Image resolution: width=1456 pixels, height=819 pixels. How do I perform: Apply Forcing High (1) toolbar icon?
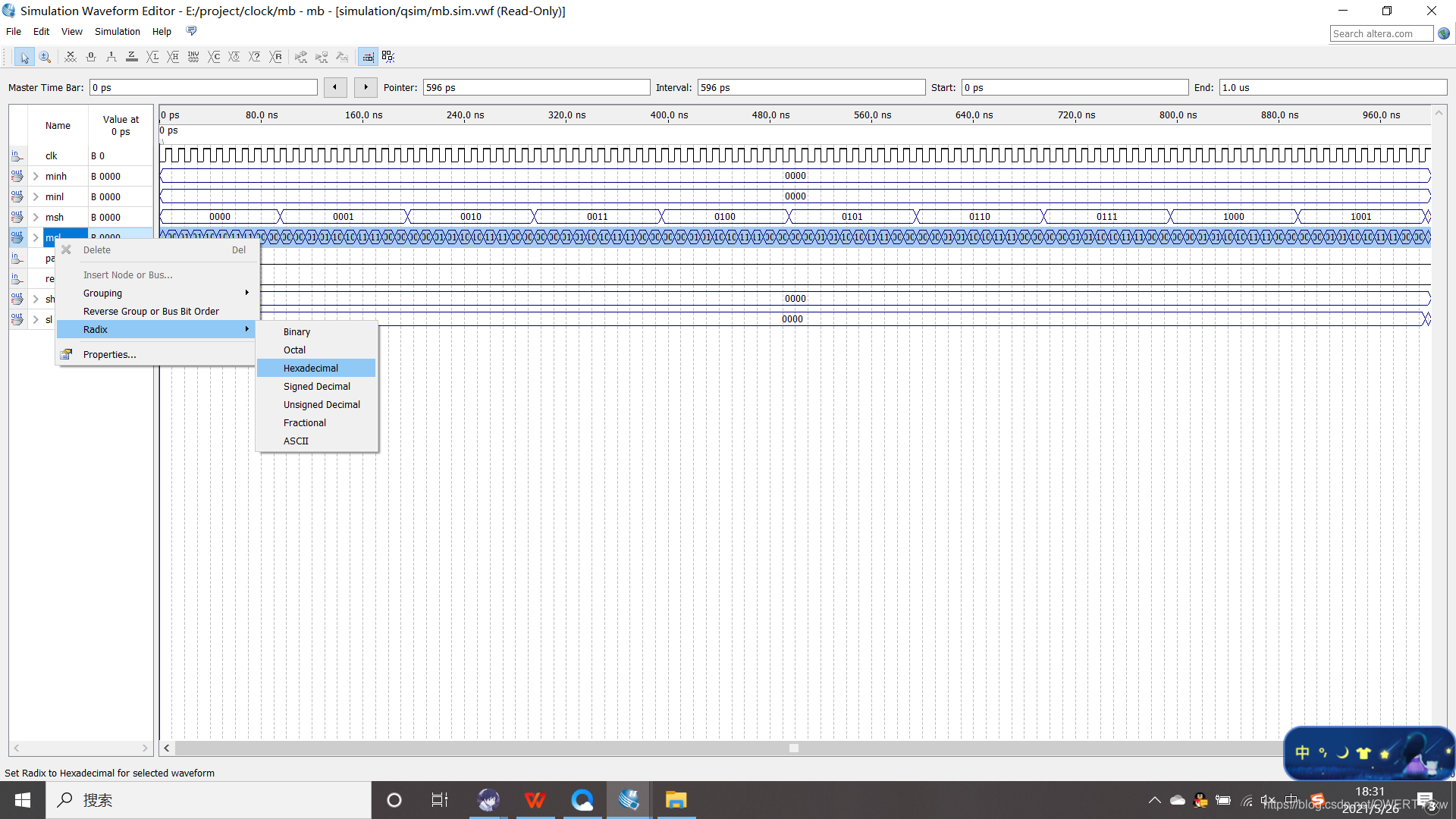click(x=111, y=57)
